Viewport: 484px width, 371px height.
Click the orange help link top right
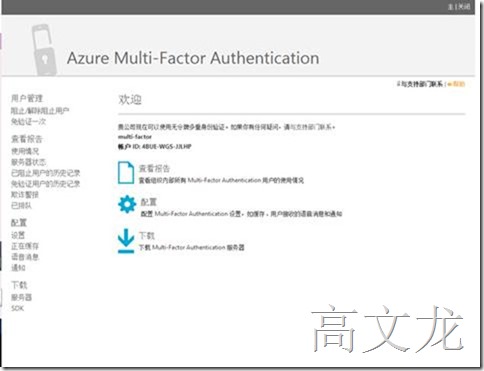pyautogui.click(x=456, y=84)
